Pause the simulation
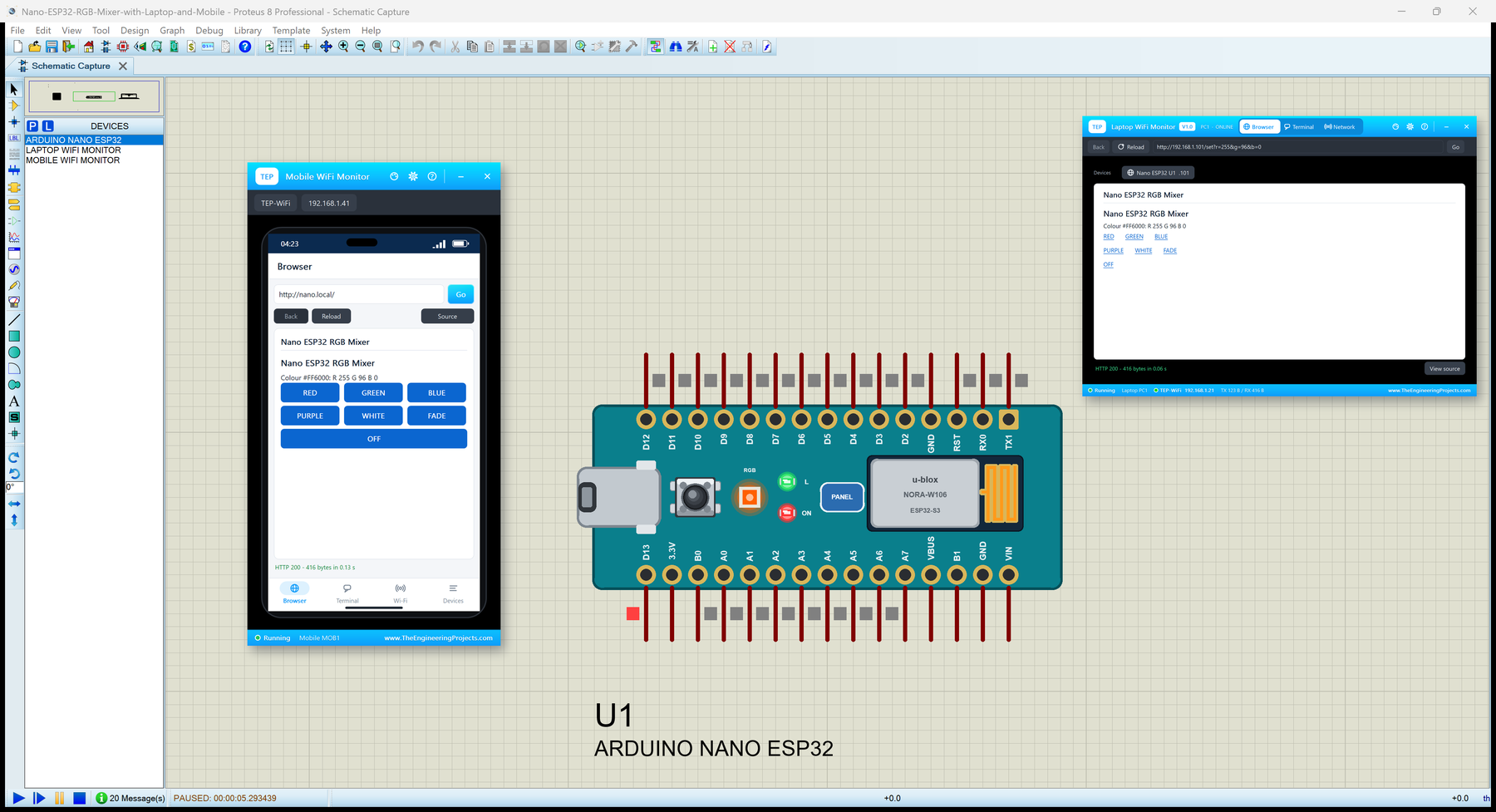 (59, 798)
